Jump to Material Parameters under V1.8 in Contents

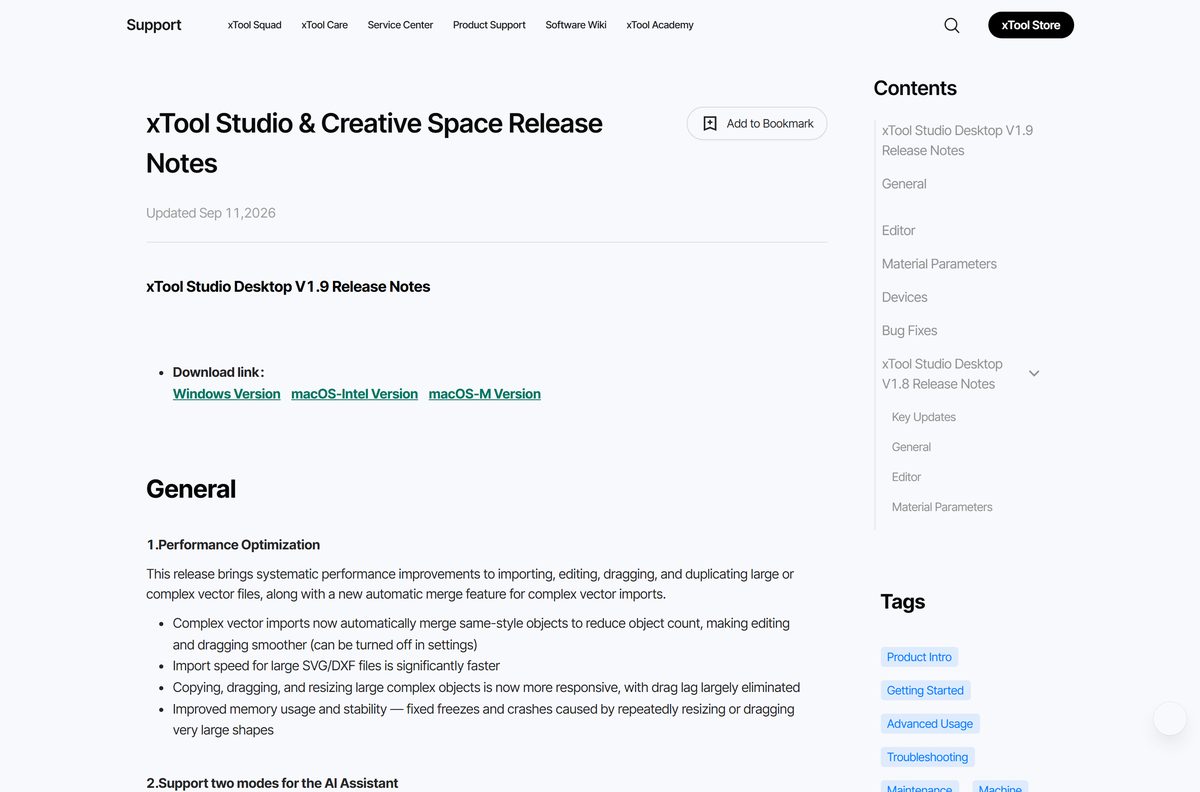pos(942,507)
